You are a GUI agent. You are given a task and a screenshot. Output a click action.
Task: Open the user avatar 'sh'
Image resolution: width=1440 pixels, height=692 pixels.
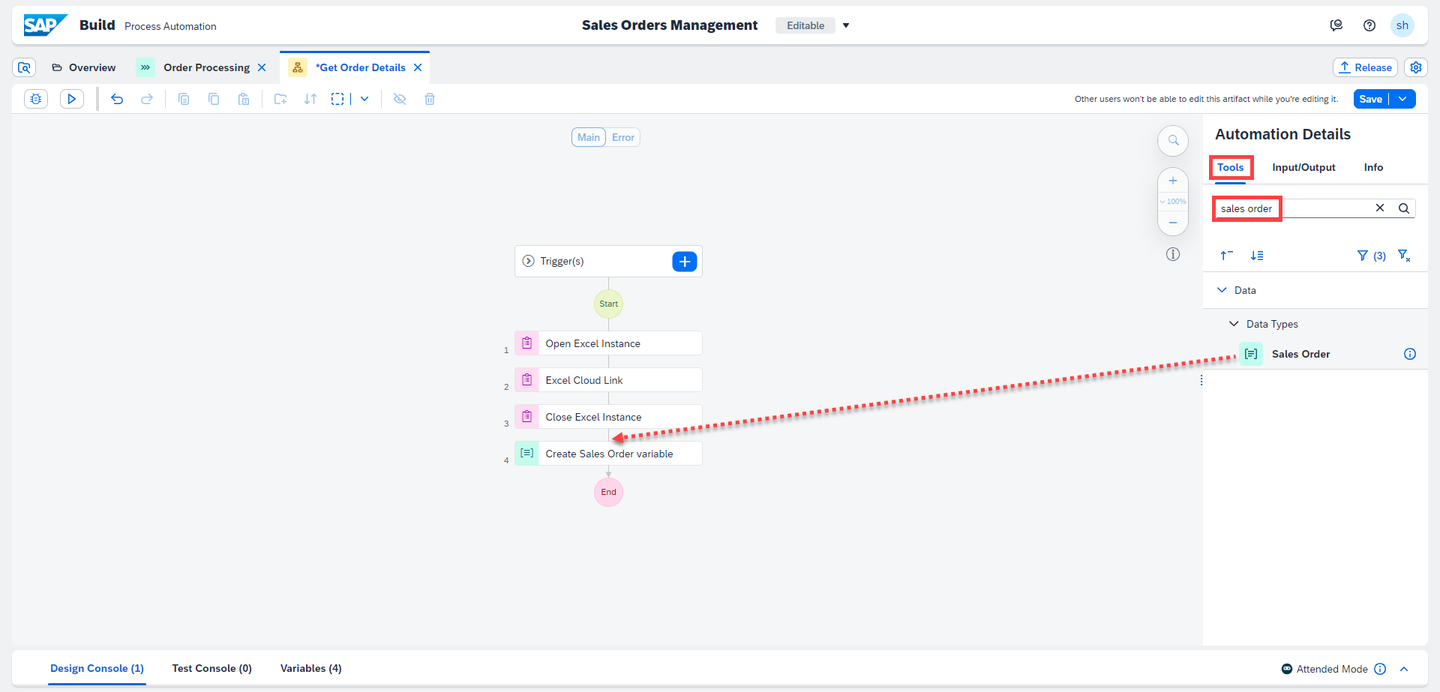(1403, 25)
